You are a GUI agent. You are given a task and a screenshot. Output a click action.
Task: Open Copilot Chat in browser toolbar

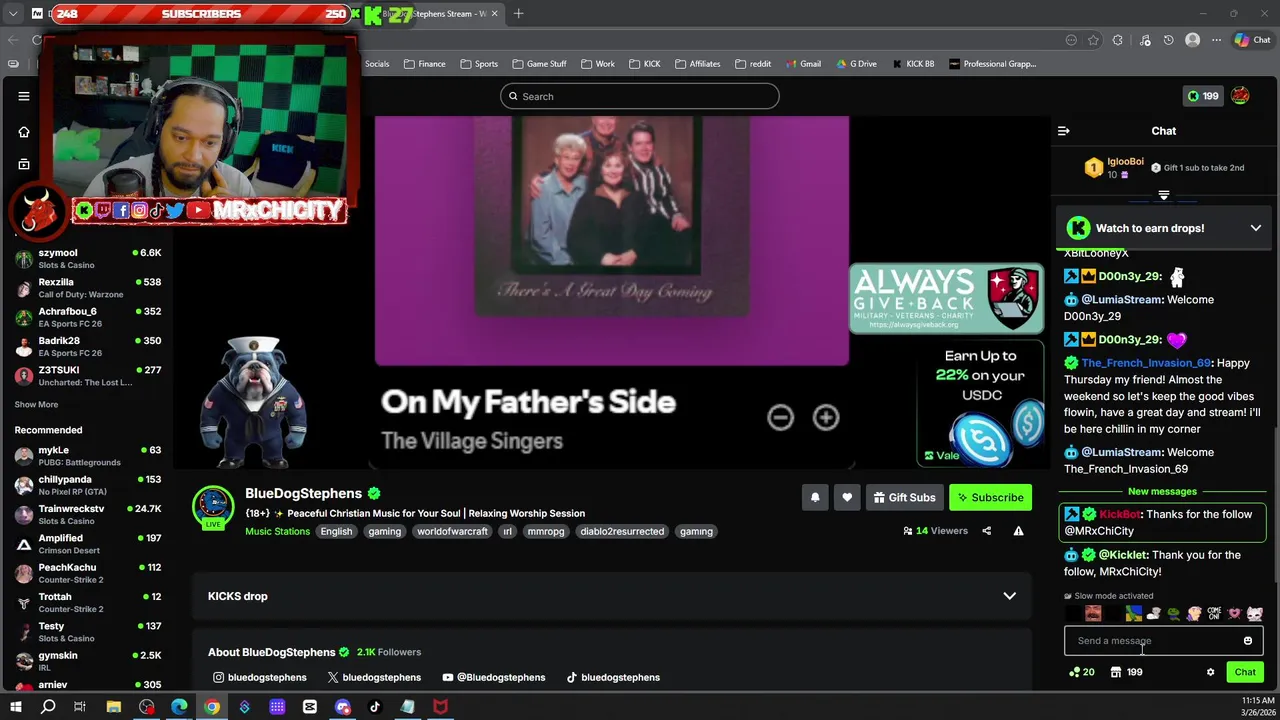[1252, 40]
